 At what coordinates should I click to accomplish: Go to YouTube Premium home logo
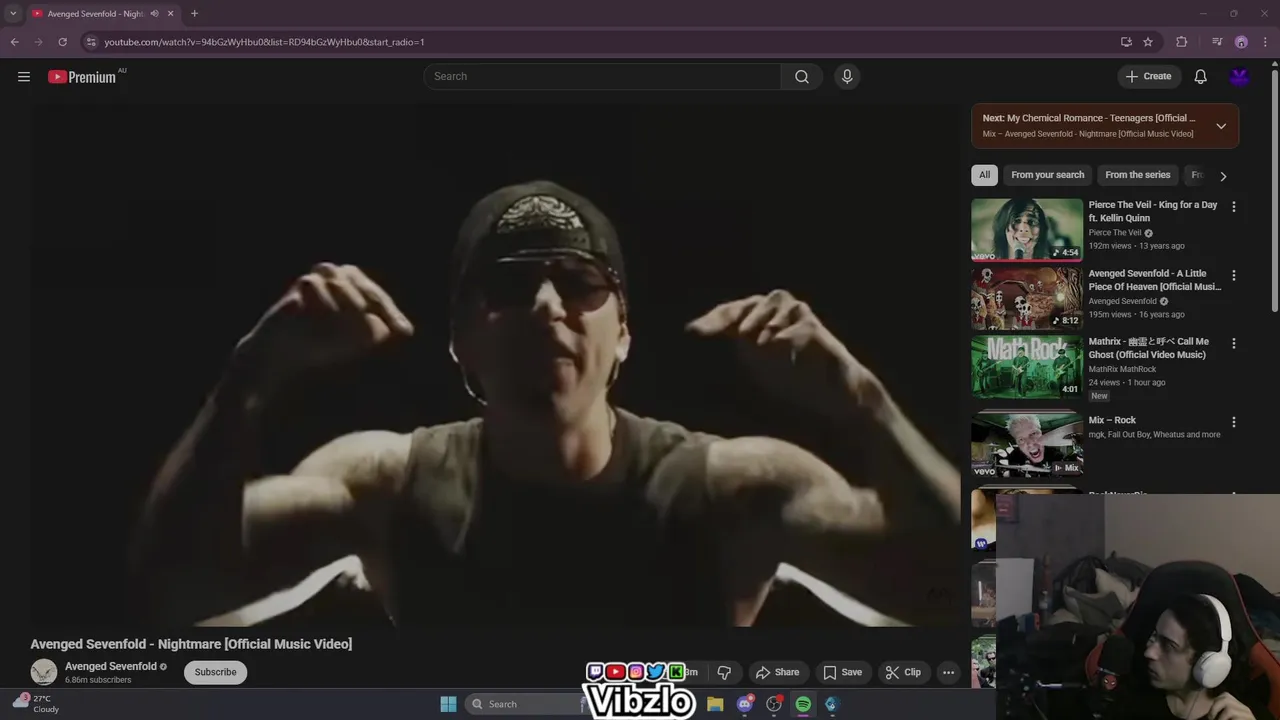pyautogui.click(x=83, y=77)
